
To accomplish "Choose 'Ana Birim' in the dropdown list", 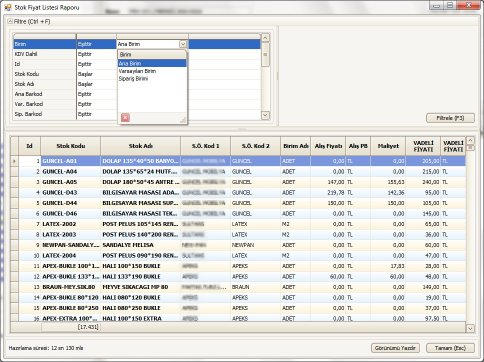I will click(152, 63).
